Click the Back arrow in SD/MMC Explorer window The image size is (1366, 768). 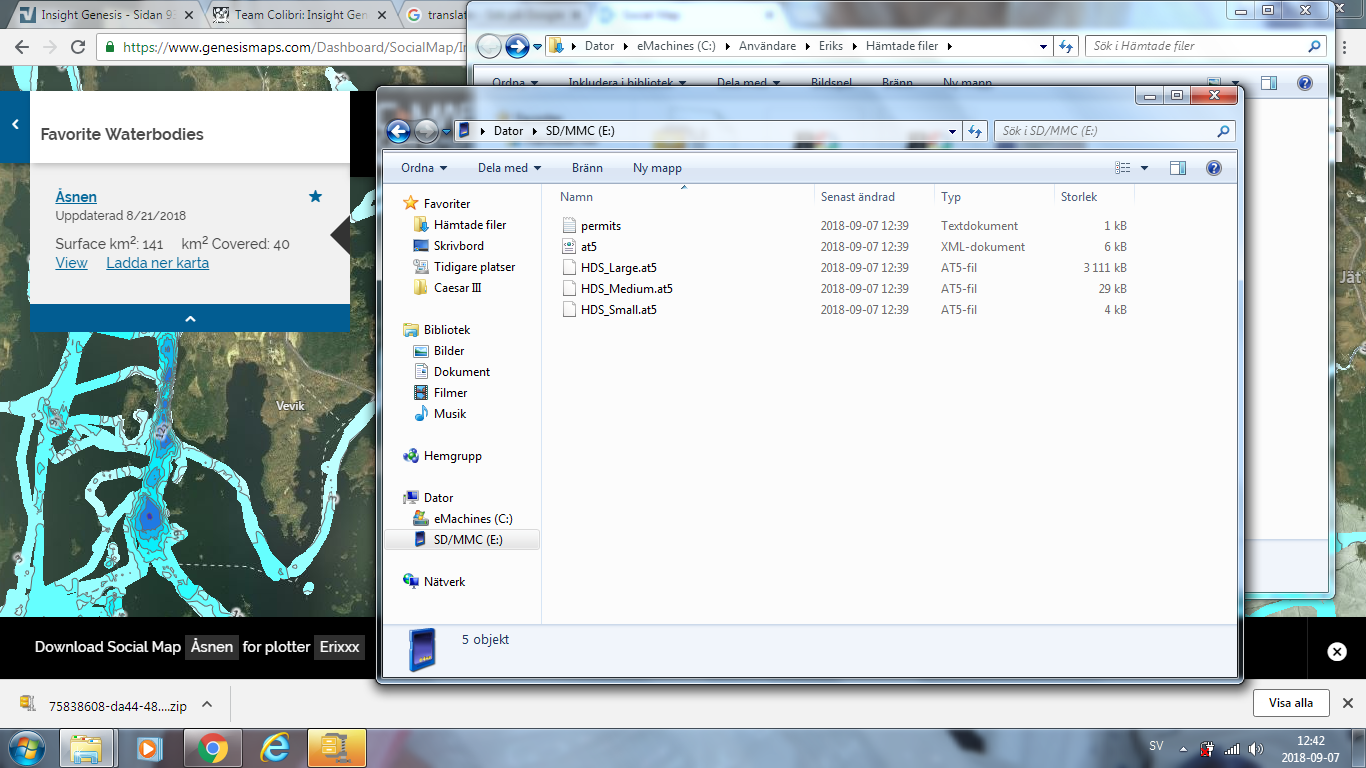[x=398, y=131]
